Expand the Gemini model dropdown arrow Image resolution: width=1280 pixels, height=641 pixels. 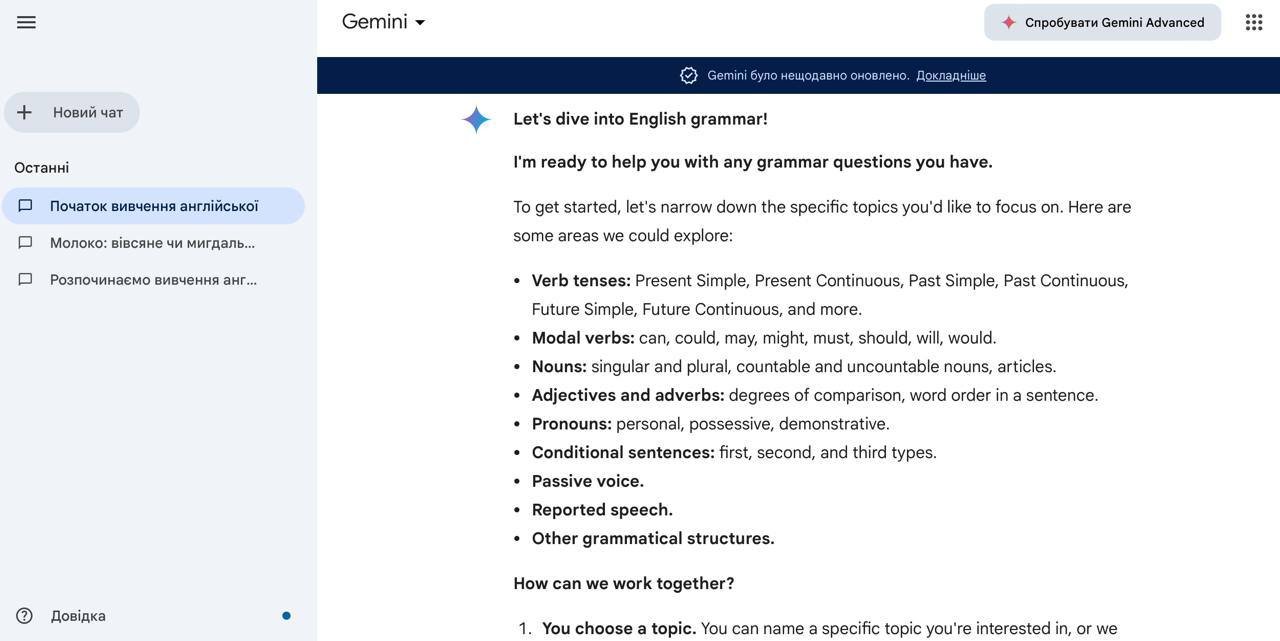click(420, 22)
